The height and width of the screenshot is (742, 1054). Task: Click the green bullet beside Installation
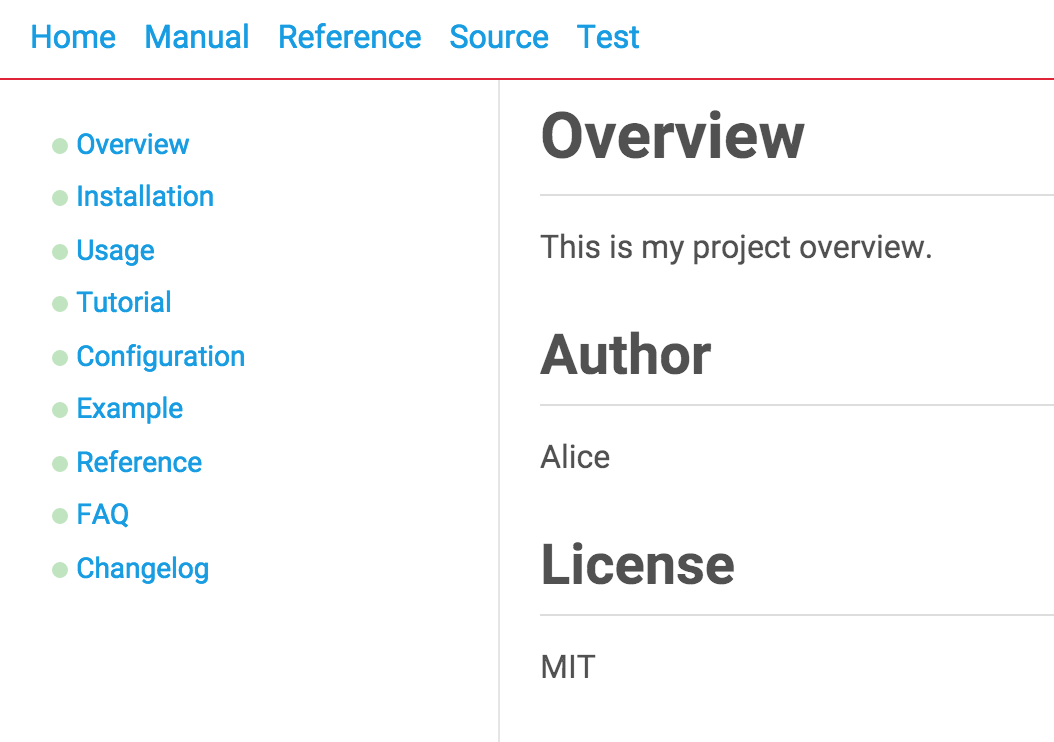[60, 198]
